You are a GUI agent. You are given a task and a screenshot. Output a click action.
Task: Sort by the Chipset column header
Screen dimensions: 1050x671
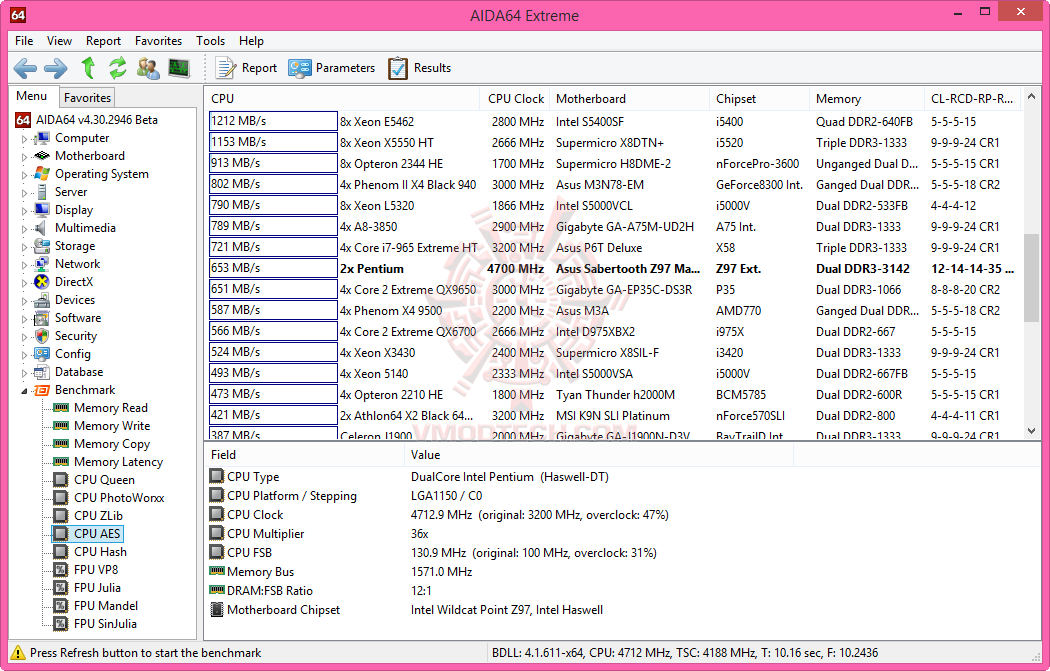(759, 98)
